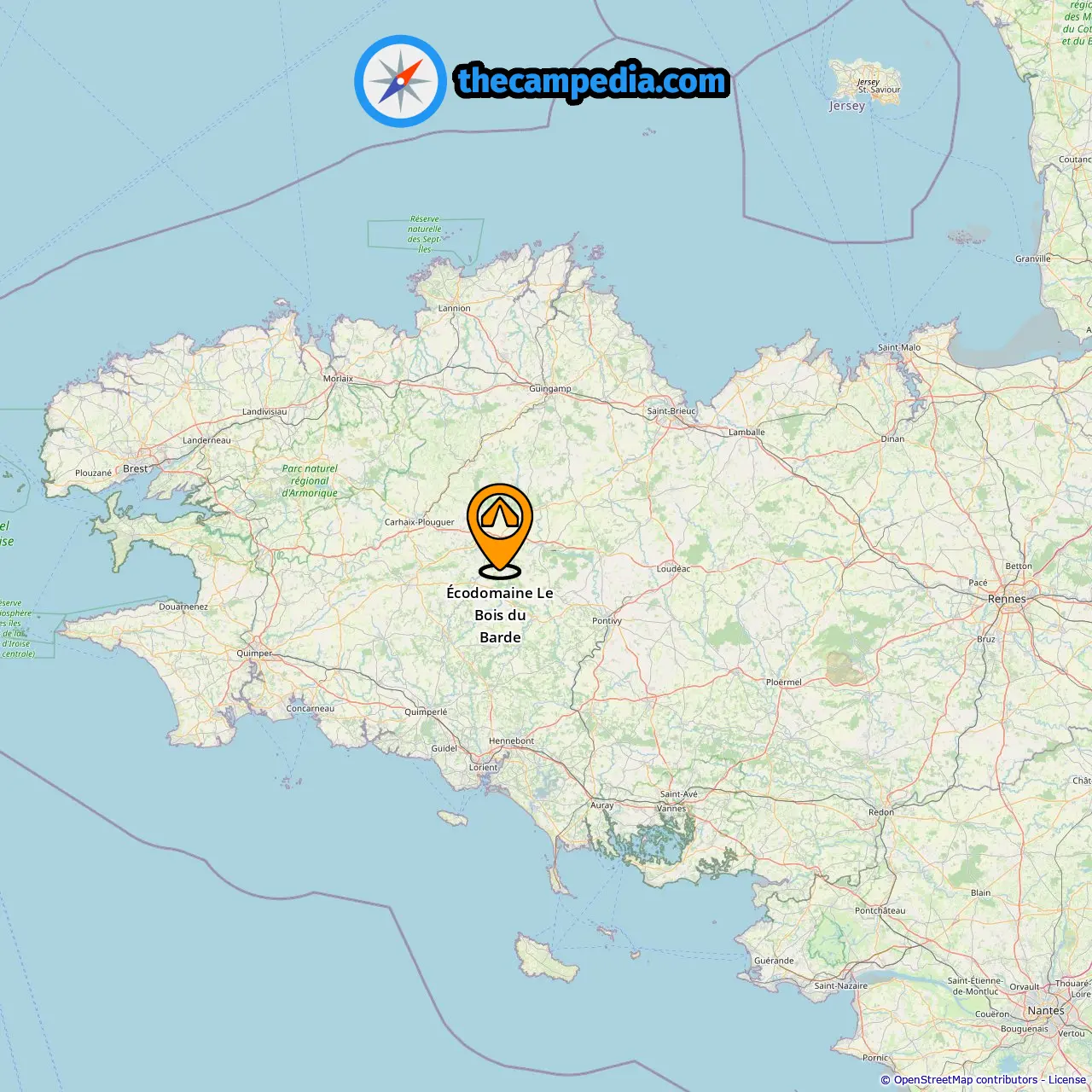Click the Saint-Malo town label

coord(899,347)
